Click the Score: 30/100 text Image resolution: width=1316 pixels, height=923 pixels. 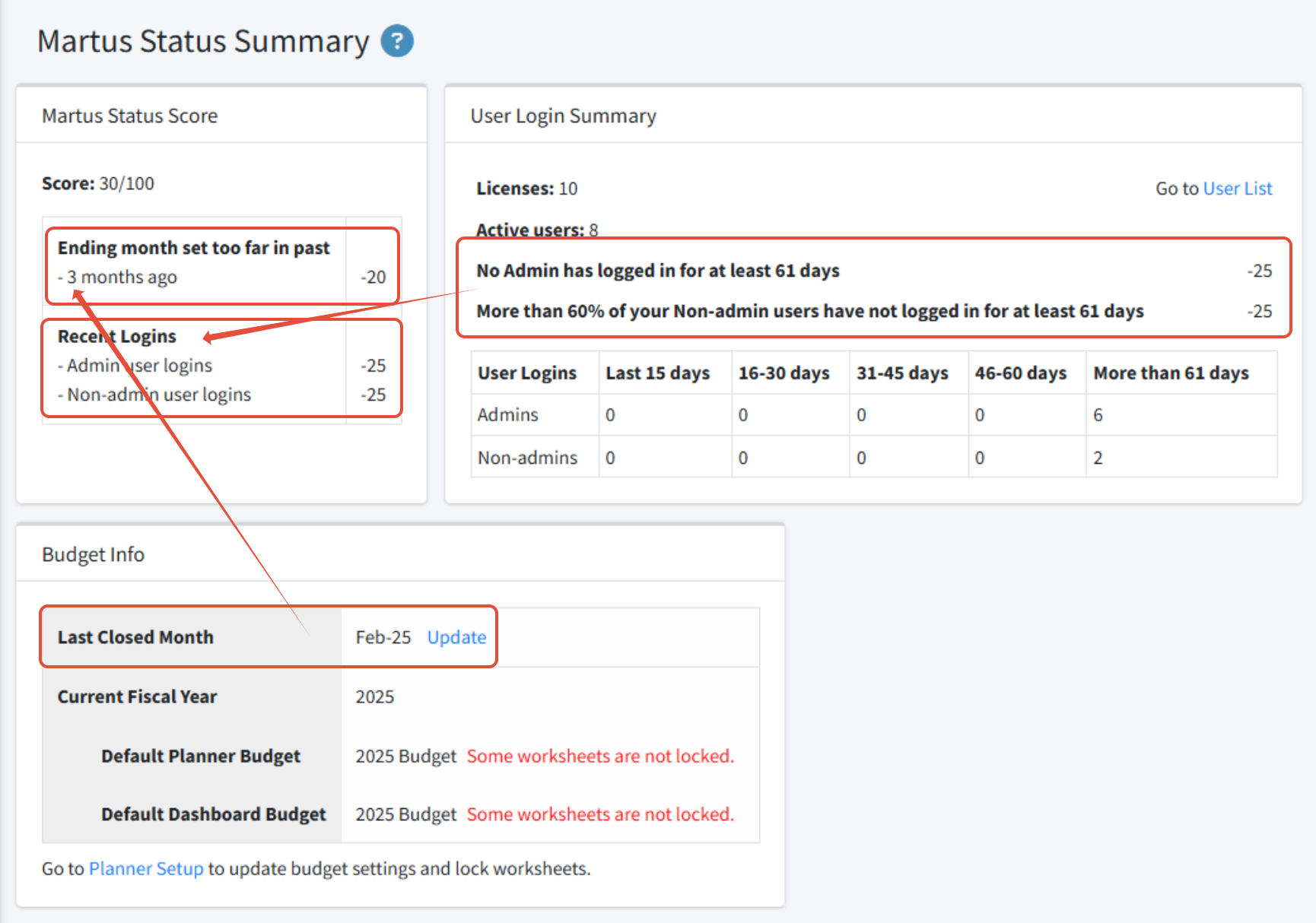[98, 183]
